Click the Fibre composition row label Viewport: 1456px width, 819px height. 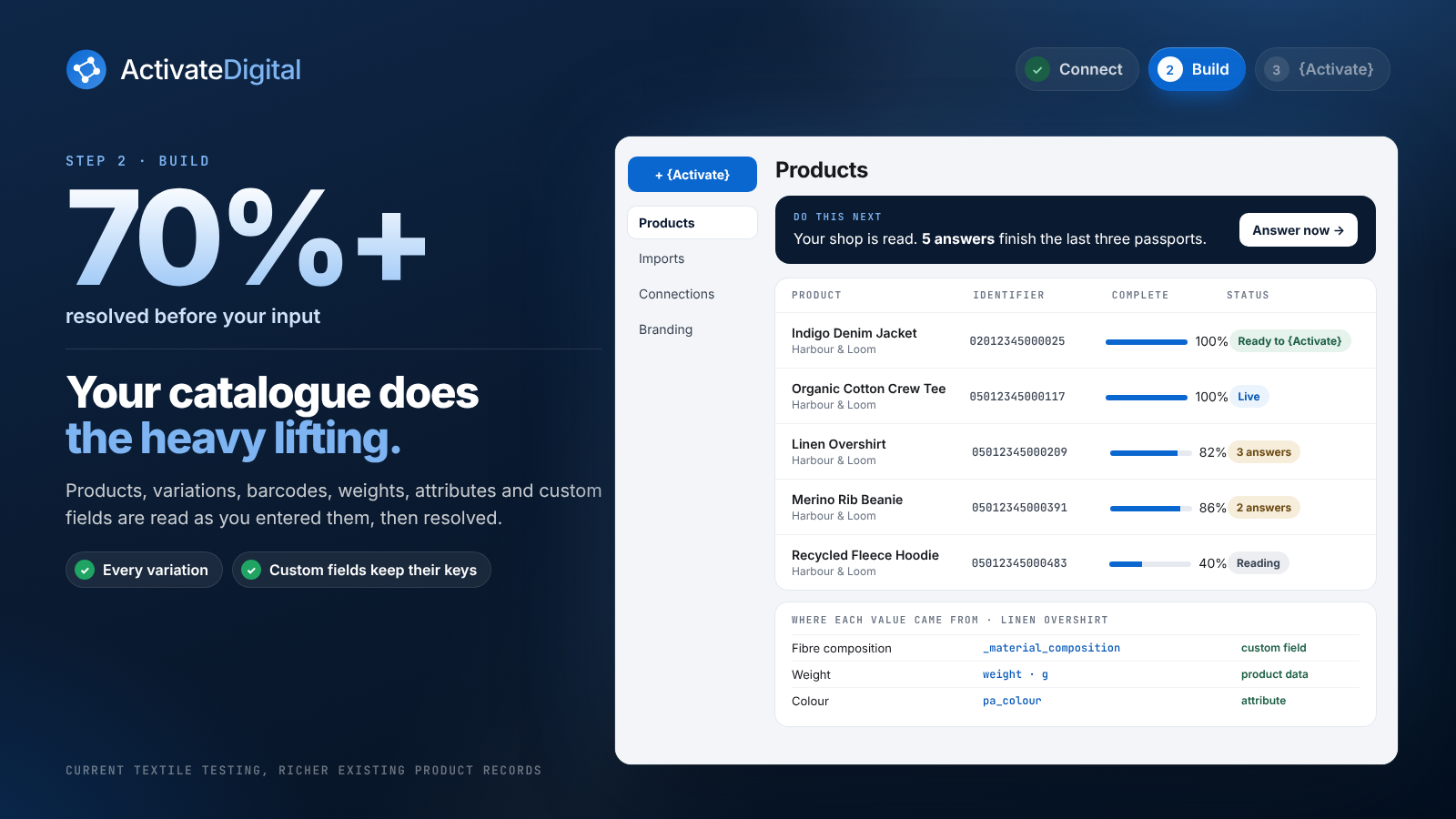pyautogui.click(x=841, y=649)
